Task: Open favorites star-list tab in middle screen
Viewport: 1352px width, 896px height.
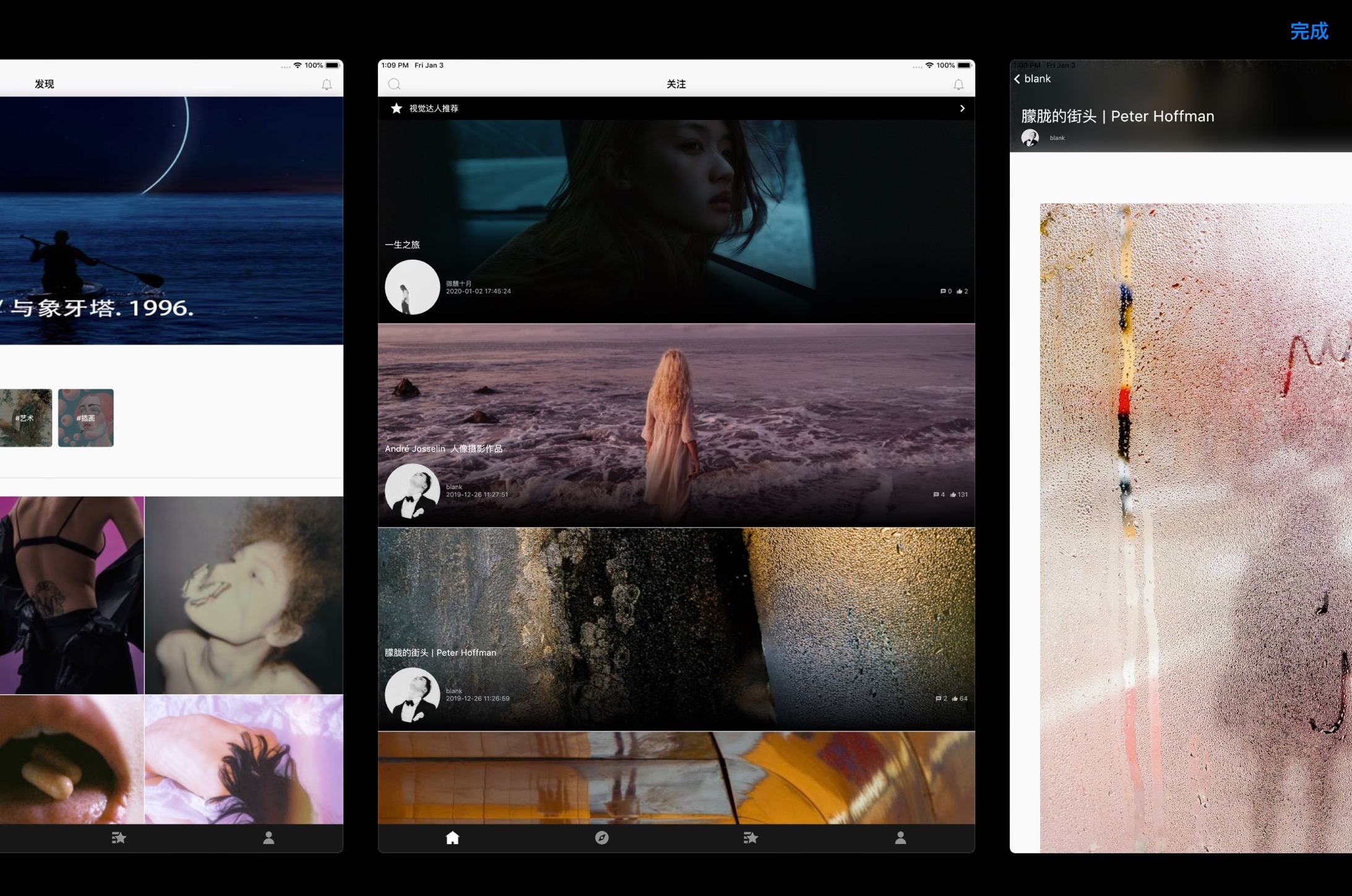Action: point(751,837)
